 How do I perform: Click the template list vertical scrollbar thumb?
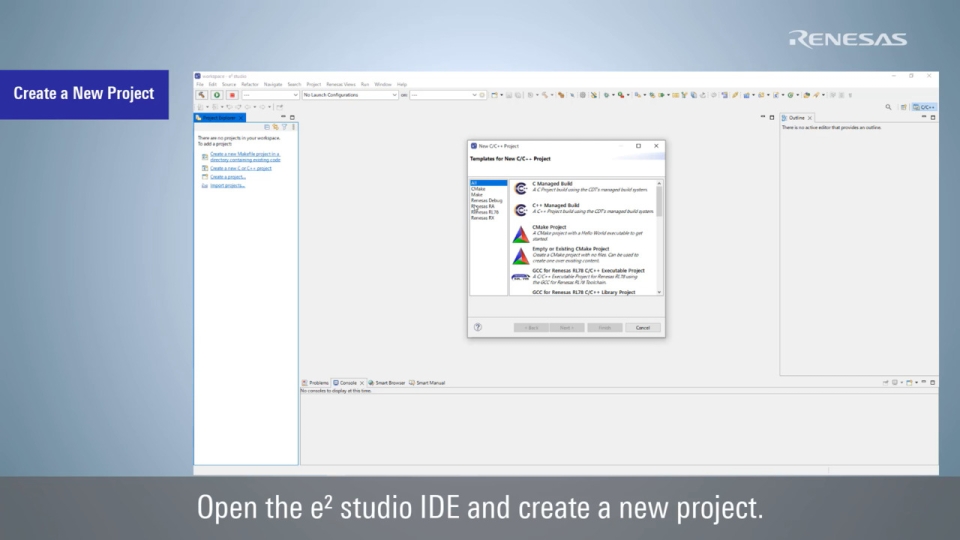pyautogui.click(x=659, y=201)
